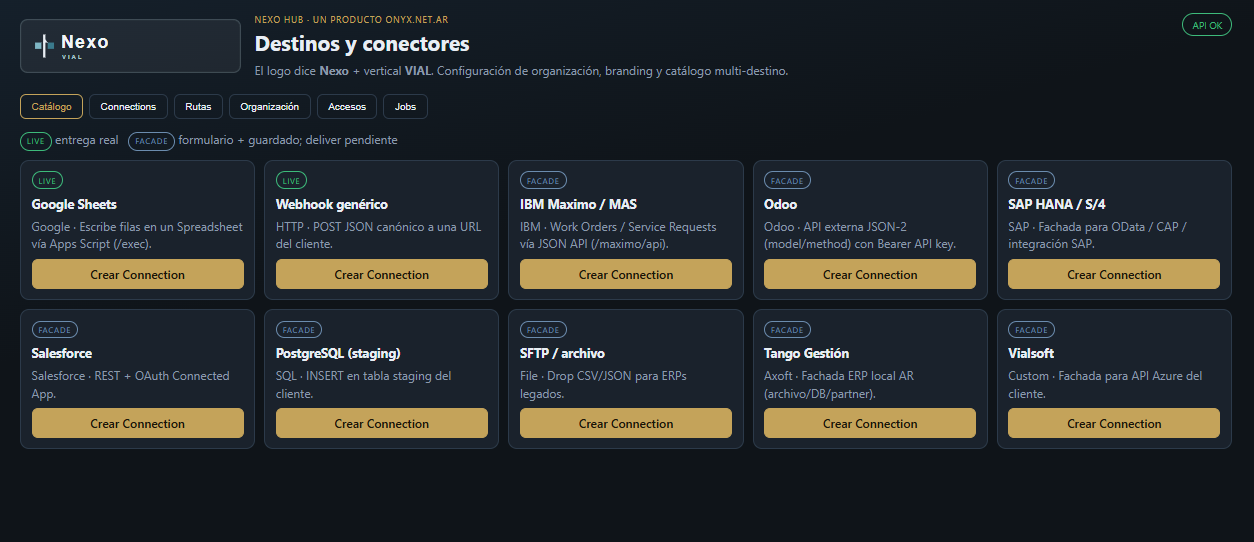
Task: Click the API OK status badge
Action: coord(1207,25)
